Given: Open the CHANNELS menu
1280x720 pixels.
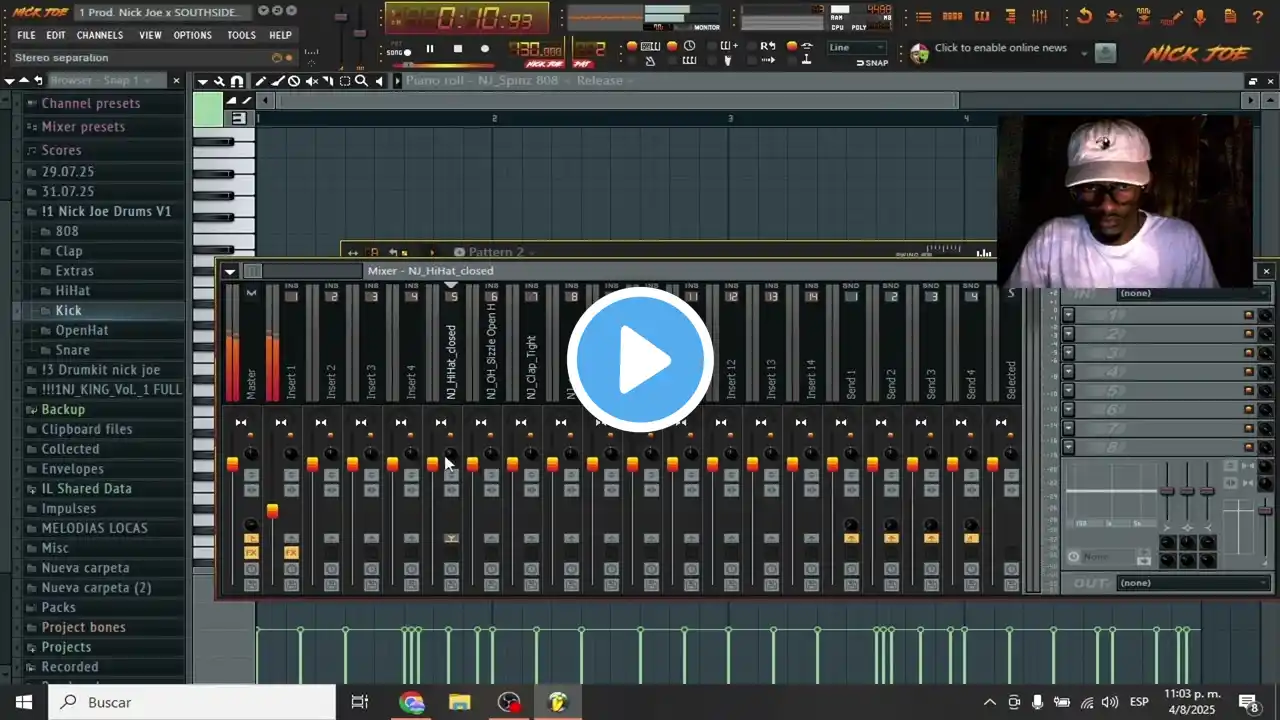Looking at the screenshot, I should pyautogui.click(x=100, y=35).
